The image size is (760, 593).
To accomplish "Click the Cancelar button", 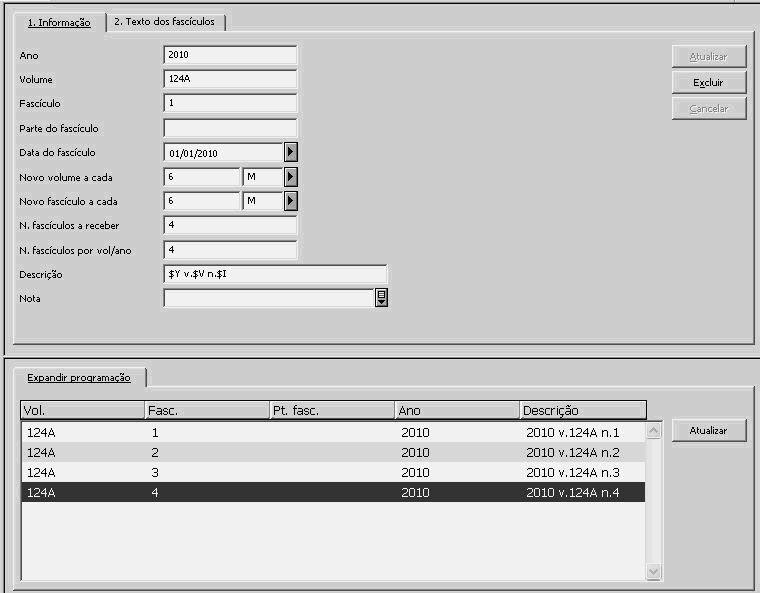I will point(709,109).
